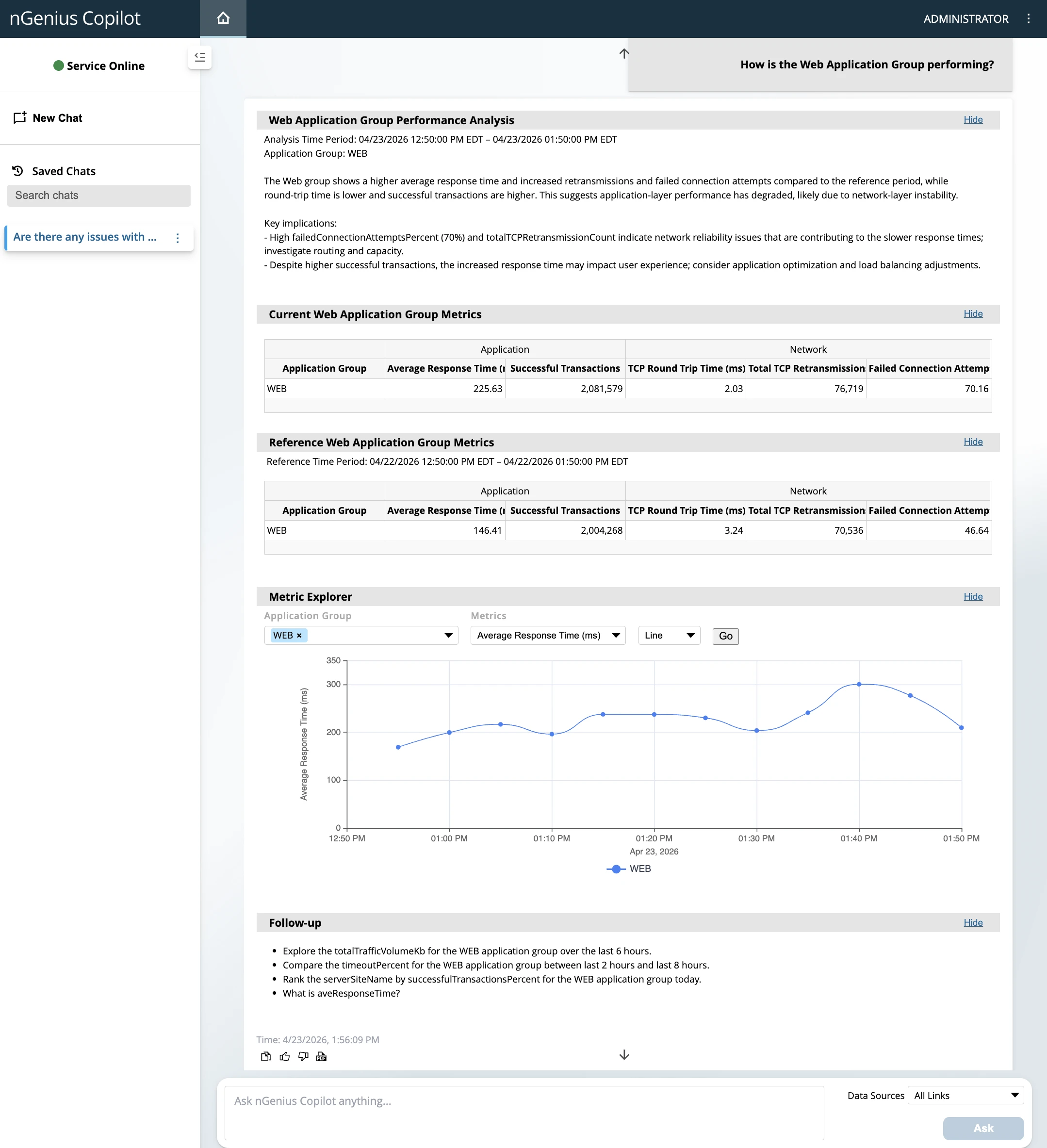1047x1148 pixels.
Task: Hide the Current Web Application Group Metrics
Action: coord(973,314)
